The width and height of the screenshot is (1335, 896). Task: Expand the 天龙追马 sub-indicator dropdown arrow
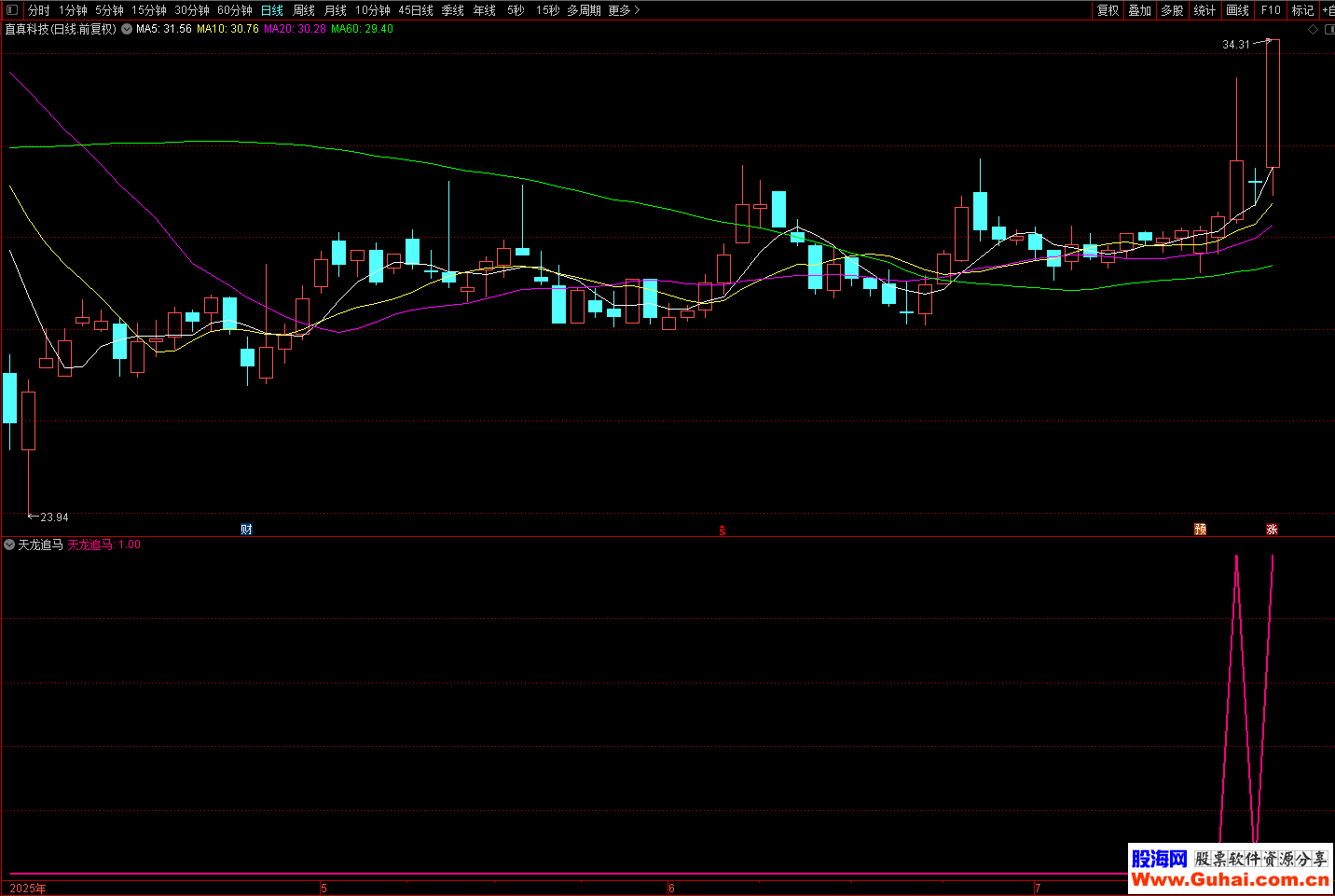[9, 544]
